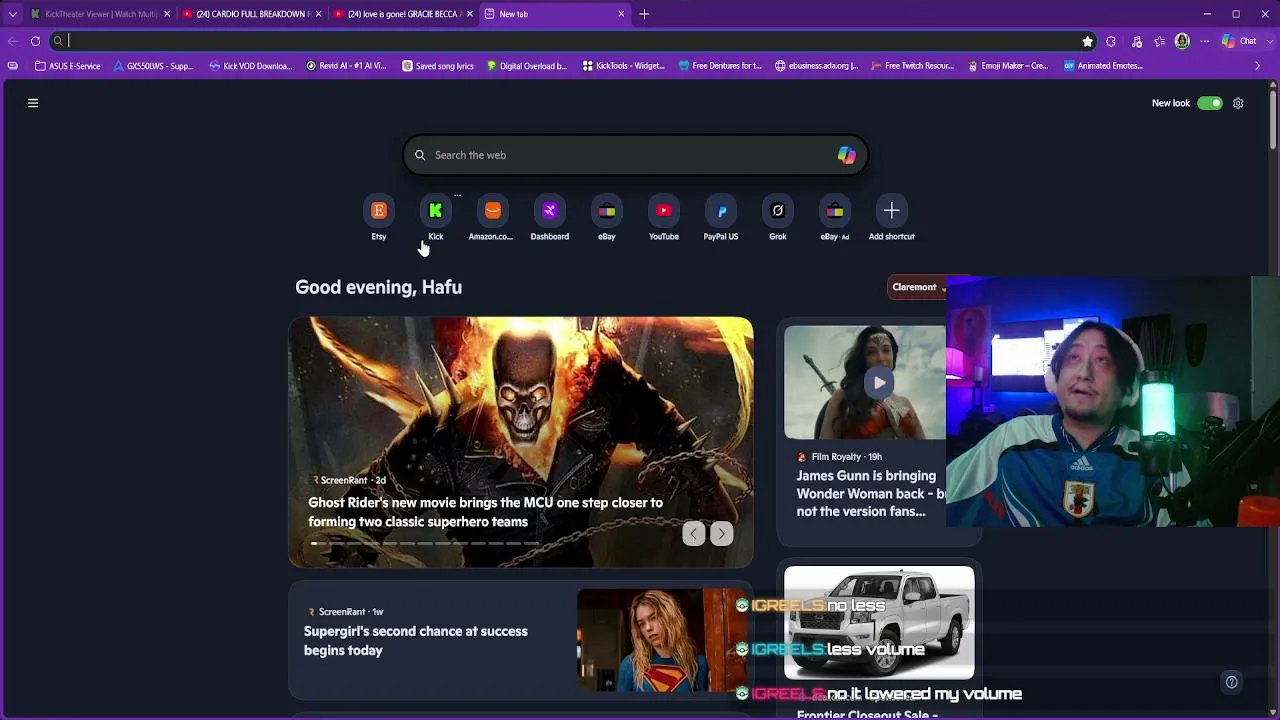Screen dimensions: 1280x720
Task: Open the Emoji Maker bookmark
Action: pyautogui.click(x=1008, y=66)
